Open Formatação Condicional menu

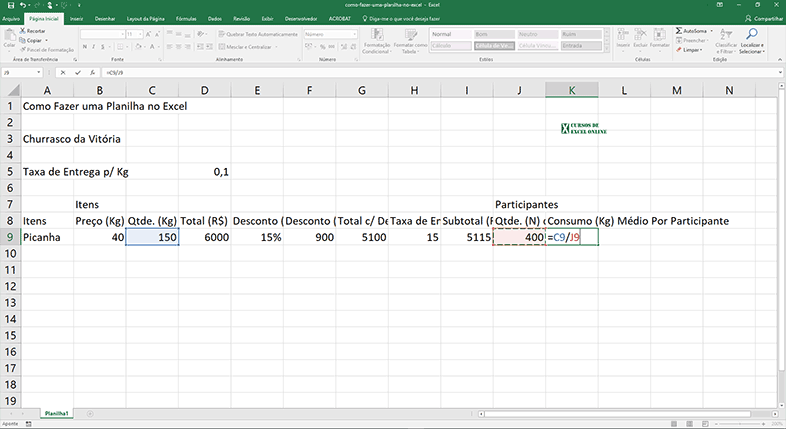pyautogui.click(x=376, y=41)
